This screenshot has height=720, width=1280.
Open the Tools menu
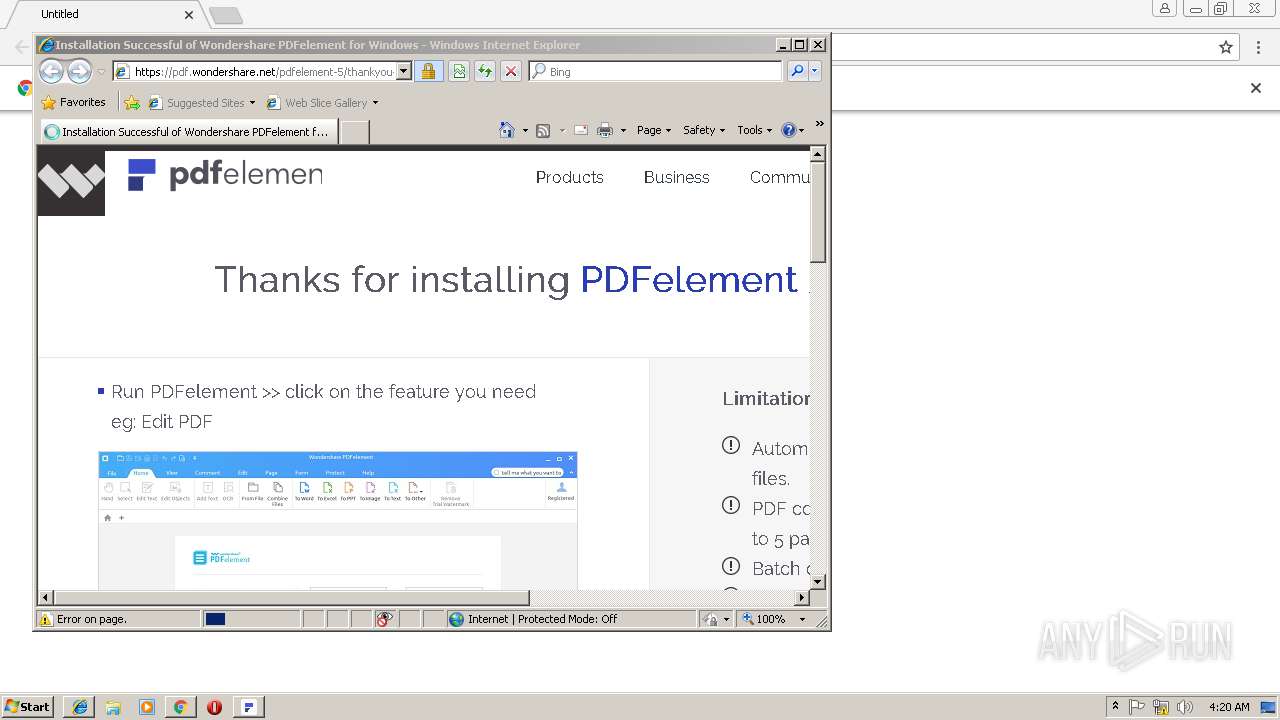[x=754, y=130]
